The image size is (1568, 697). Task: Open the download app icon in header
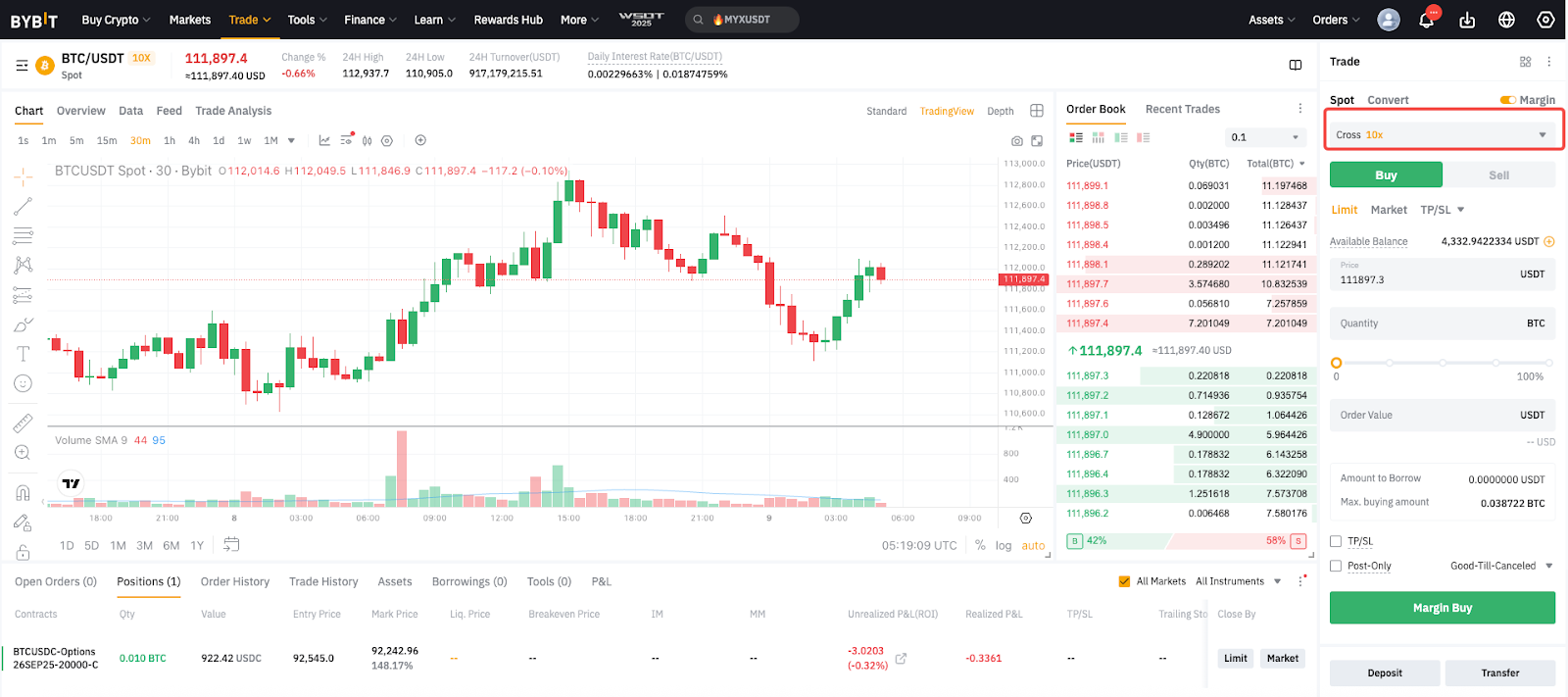click(1467, 21)
